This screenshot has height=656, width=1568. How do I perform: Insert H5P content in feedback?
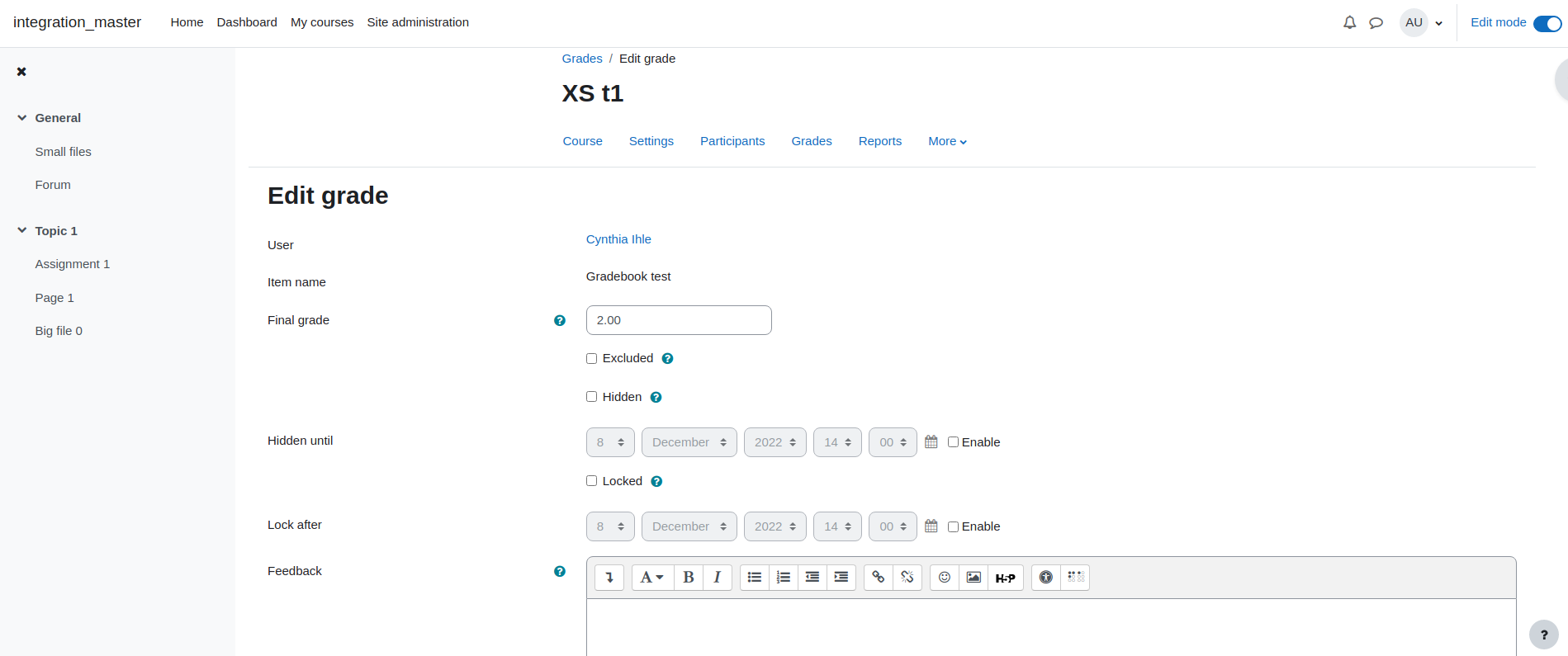pos(1006,578)
